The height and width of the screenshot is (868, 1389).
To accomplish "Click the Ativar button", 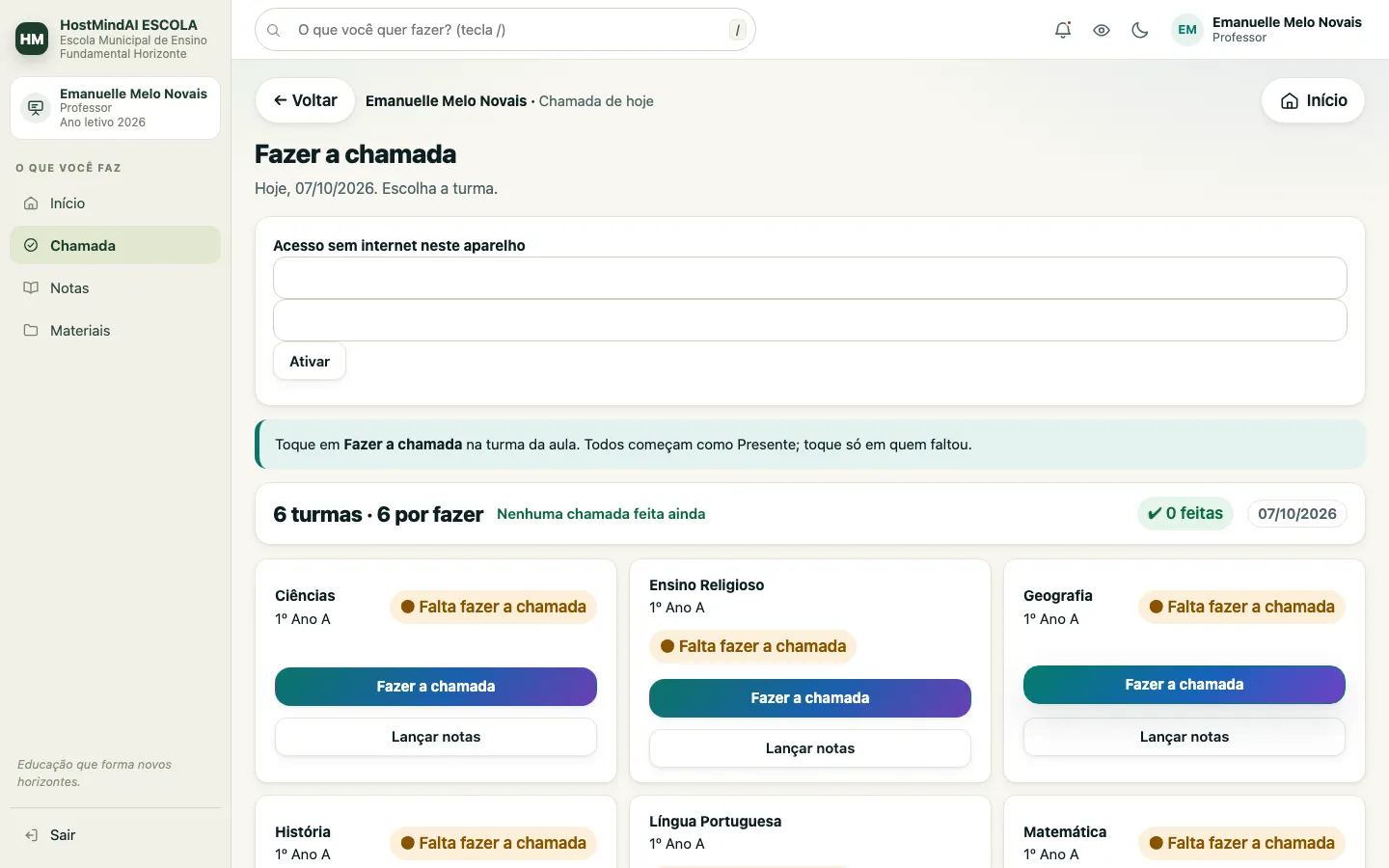I will click(310, 362).
